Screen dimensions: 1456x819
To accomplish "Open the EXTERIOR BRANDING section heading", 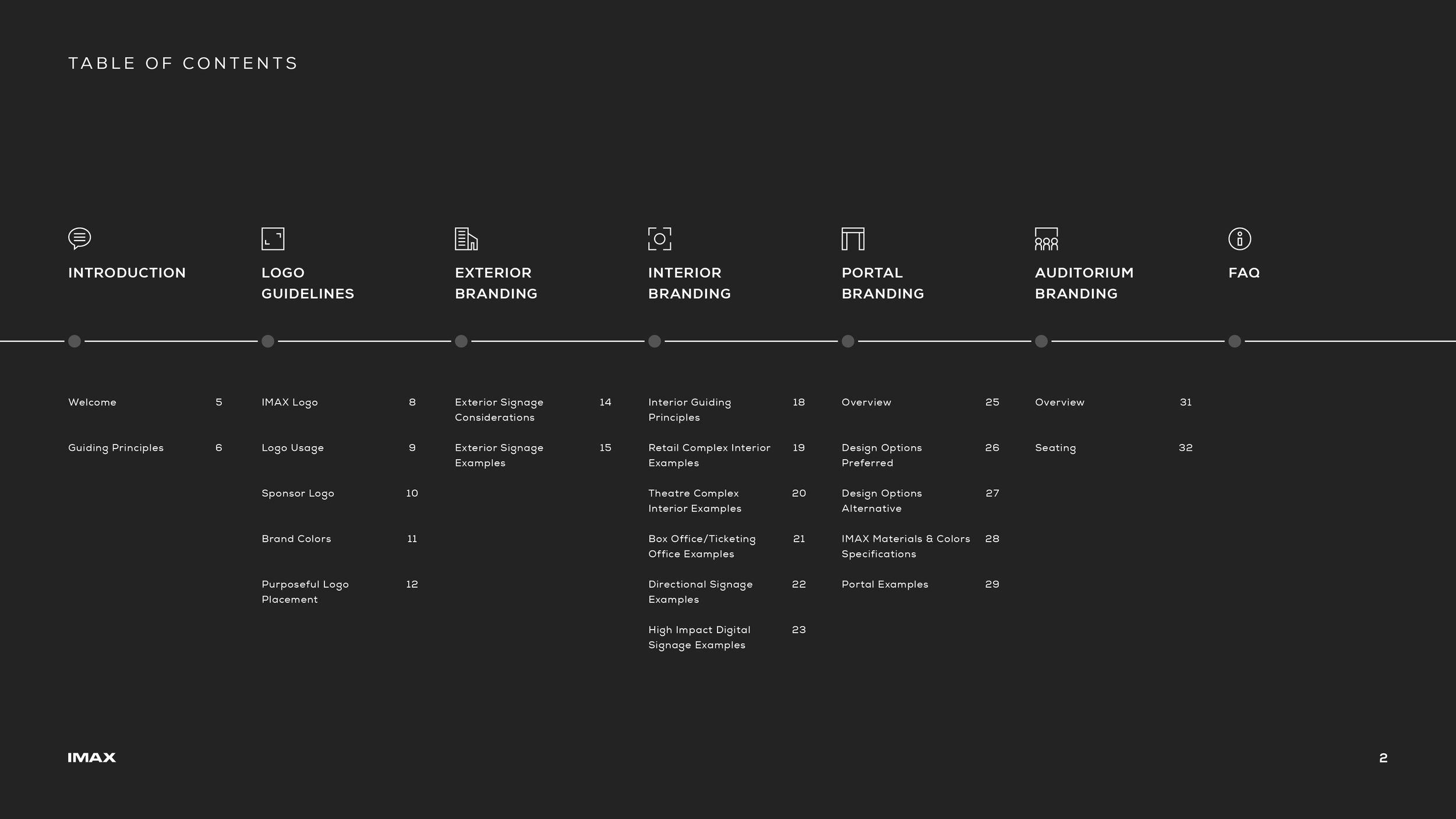I will pyautogui.click(x=496, y=283).
